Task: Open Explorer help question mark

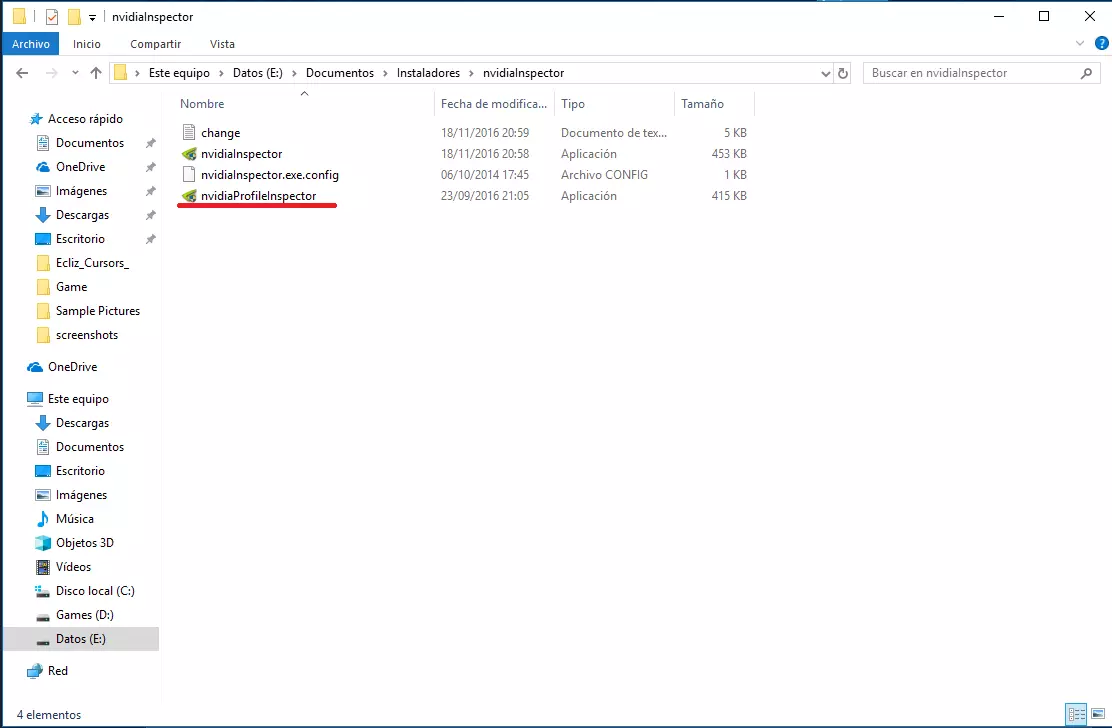Action: tap(1101, 43)
